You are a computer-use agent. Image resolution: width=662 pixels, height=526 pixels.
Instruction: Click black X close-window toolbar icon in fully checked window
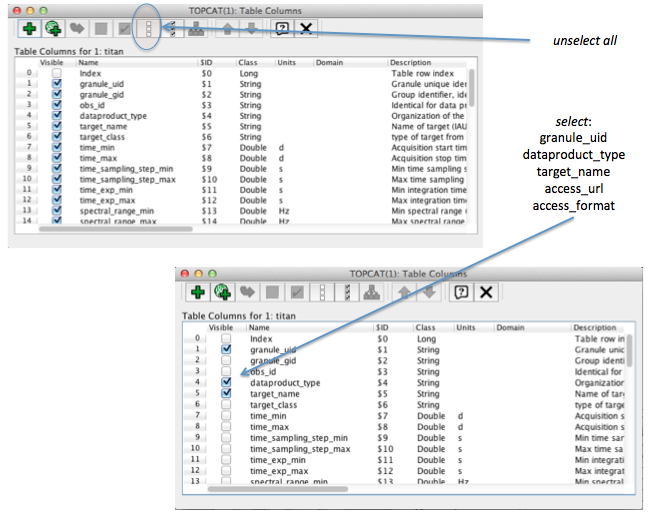coord(306,29)
